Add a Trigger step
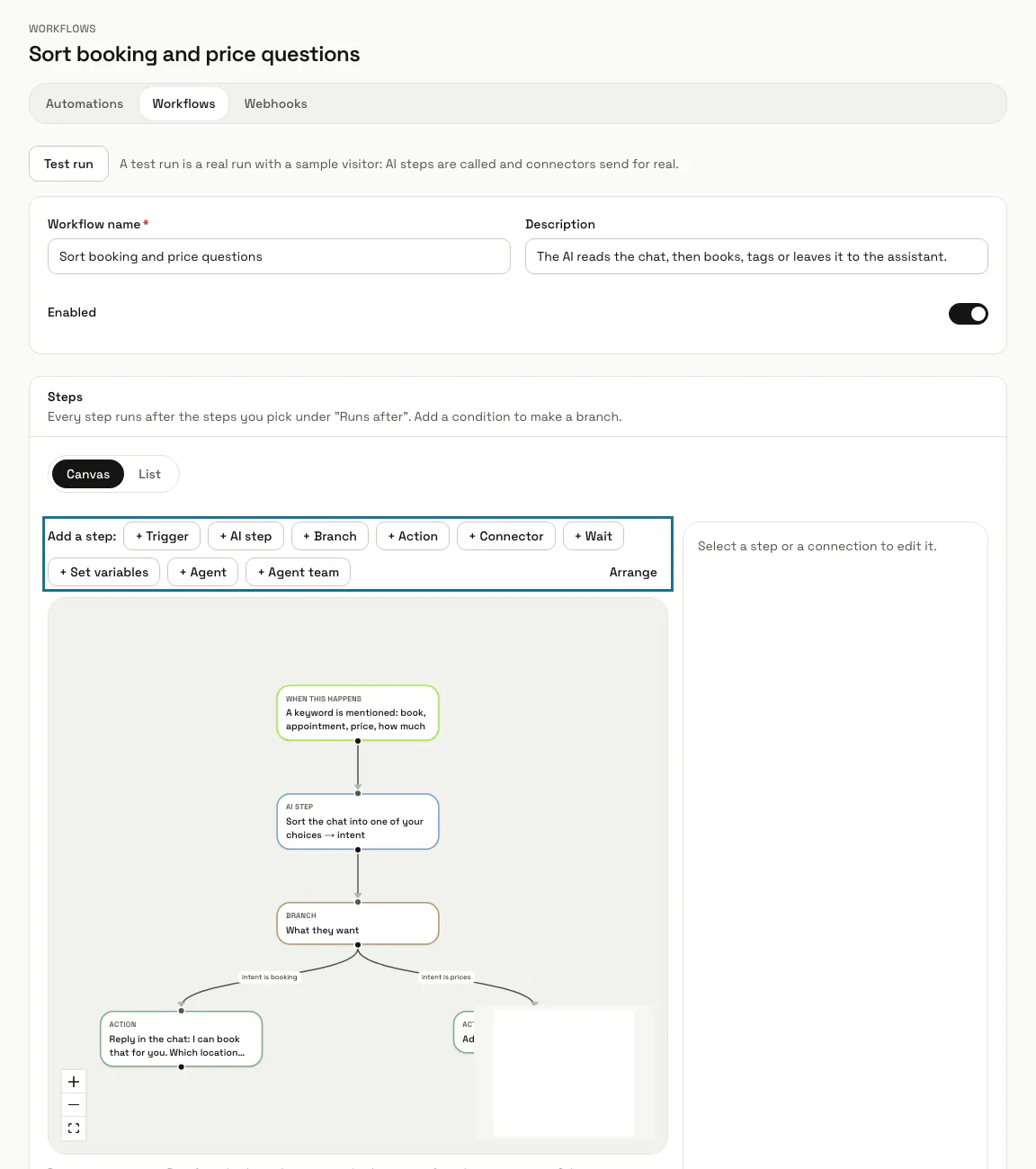 pos(162,536)
